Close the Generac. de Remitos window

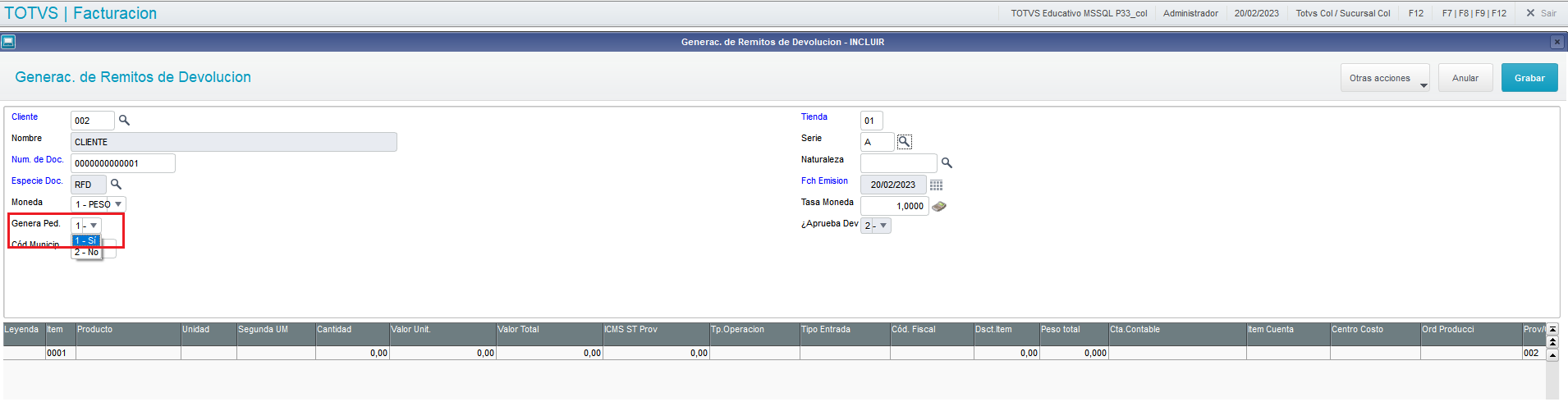click(1557, 42)
